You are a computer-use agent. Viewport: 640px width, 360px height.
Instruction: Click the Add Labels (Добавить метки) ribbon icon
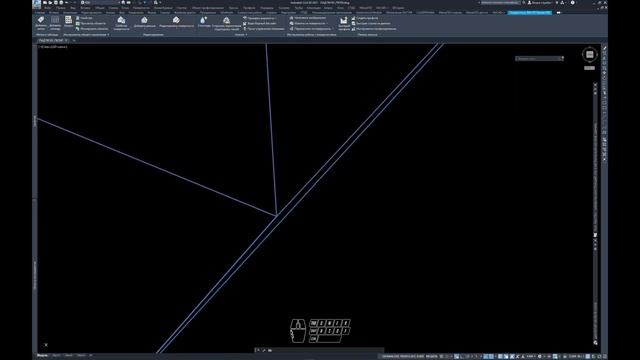click(41, 23)
